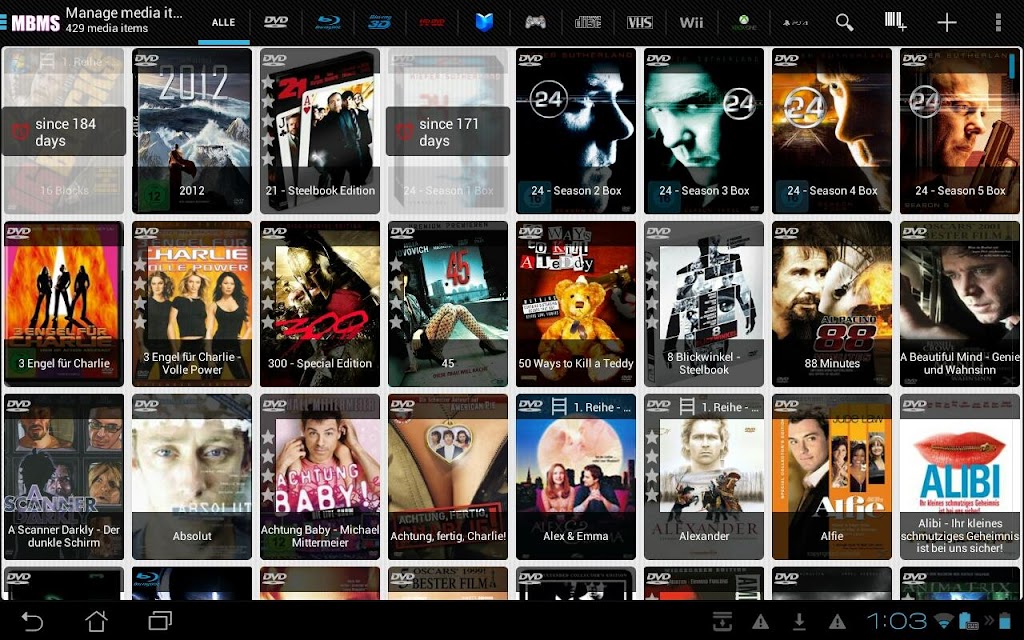Open 3 Engel für Charlie cover
The width and height of the screenshot is (1024, 640).
(64, 304)
